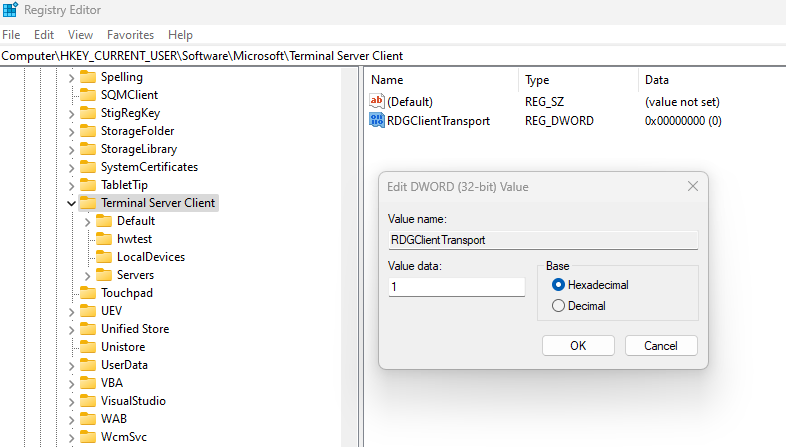Click the Value data input field
786x447 pixels.
(x=456, y=287)
